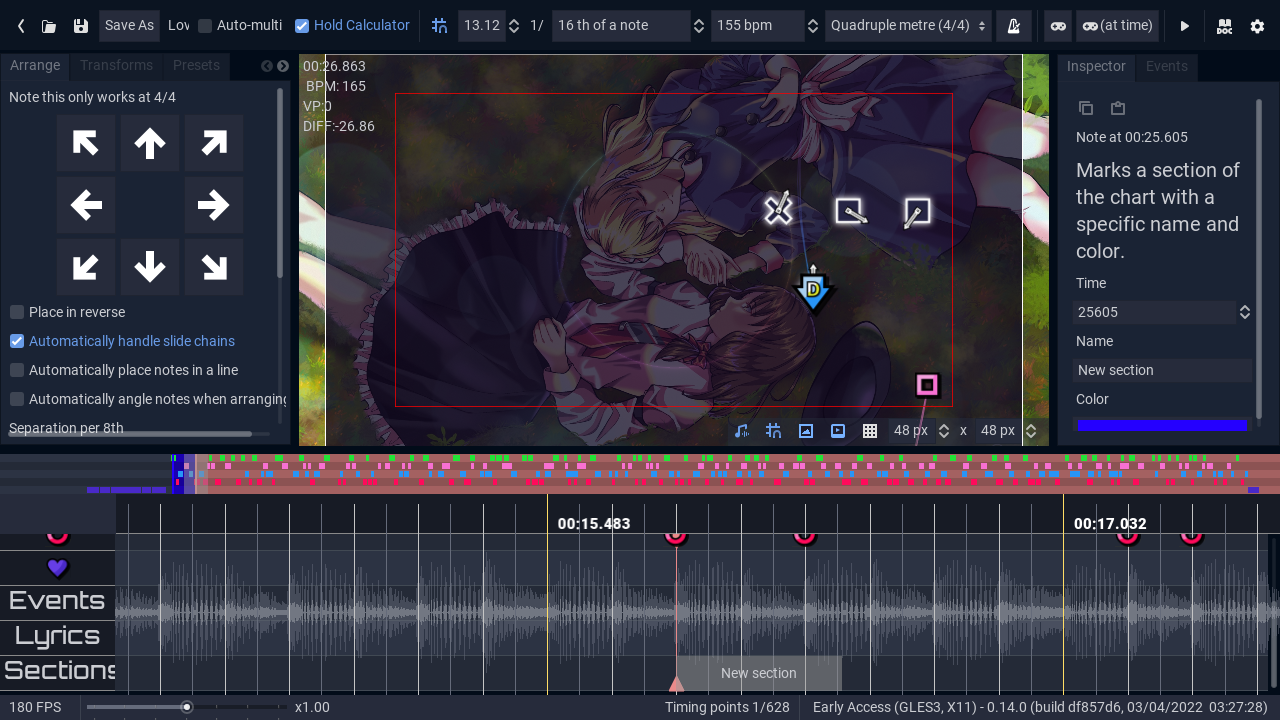Click the down arrow arrange button
The width and height of the screenshot is (1280, 720).
tap(150, 267)
